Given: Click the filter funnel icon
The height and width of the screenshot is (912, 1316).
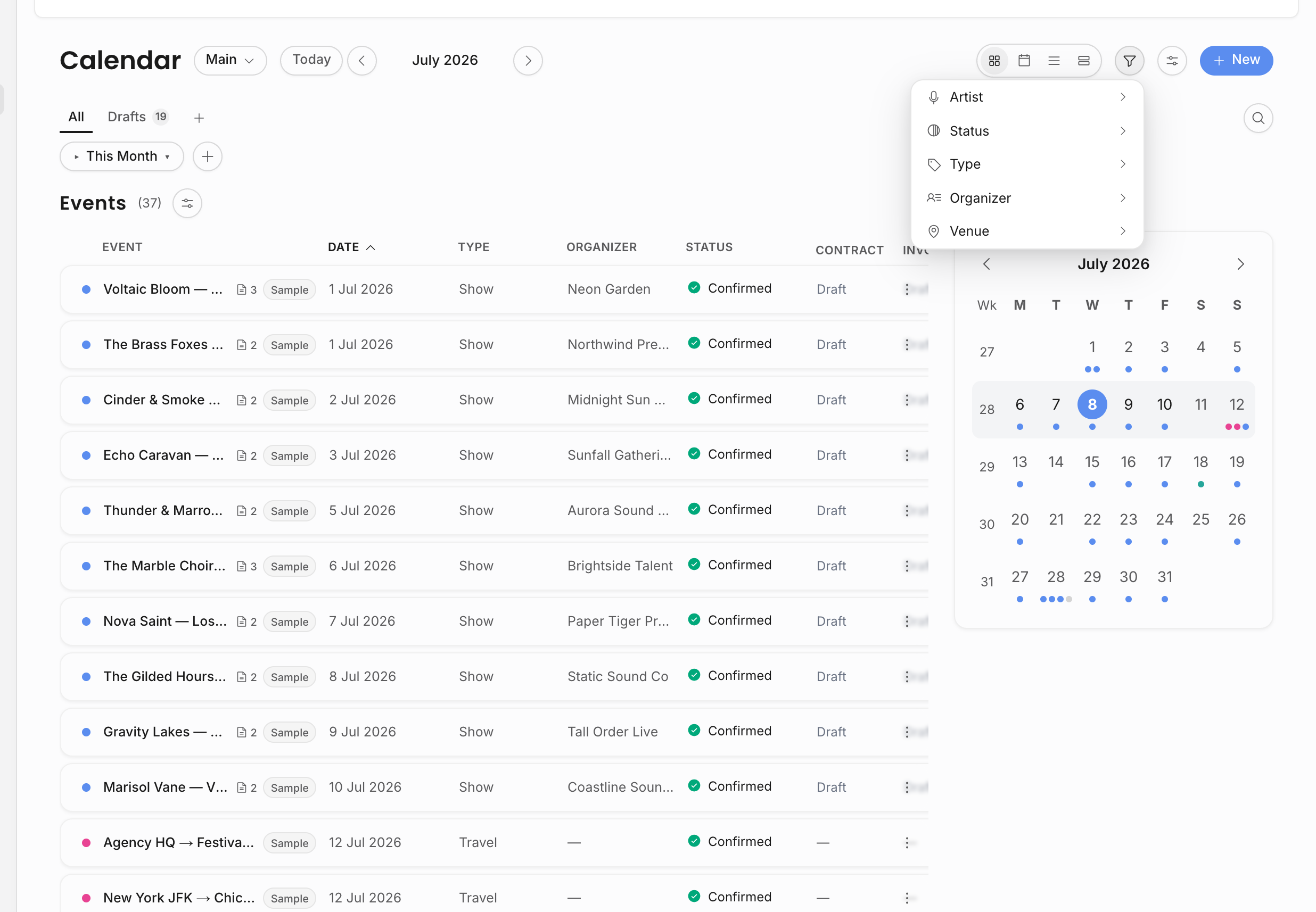Looking at the screenshot, I should (x=1129, y=61).
